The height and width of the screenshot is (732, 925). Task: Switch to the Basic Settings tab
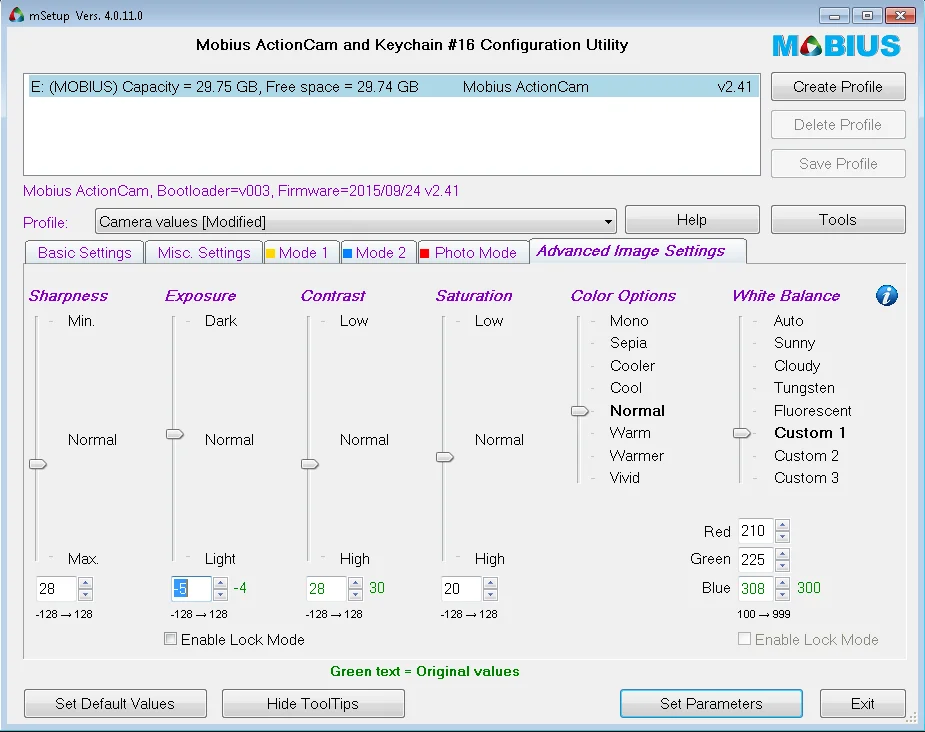click(84, 252)
